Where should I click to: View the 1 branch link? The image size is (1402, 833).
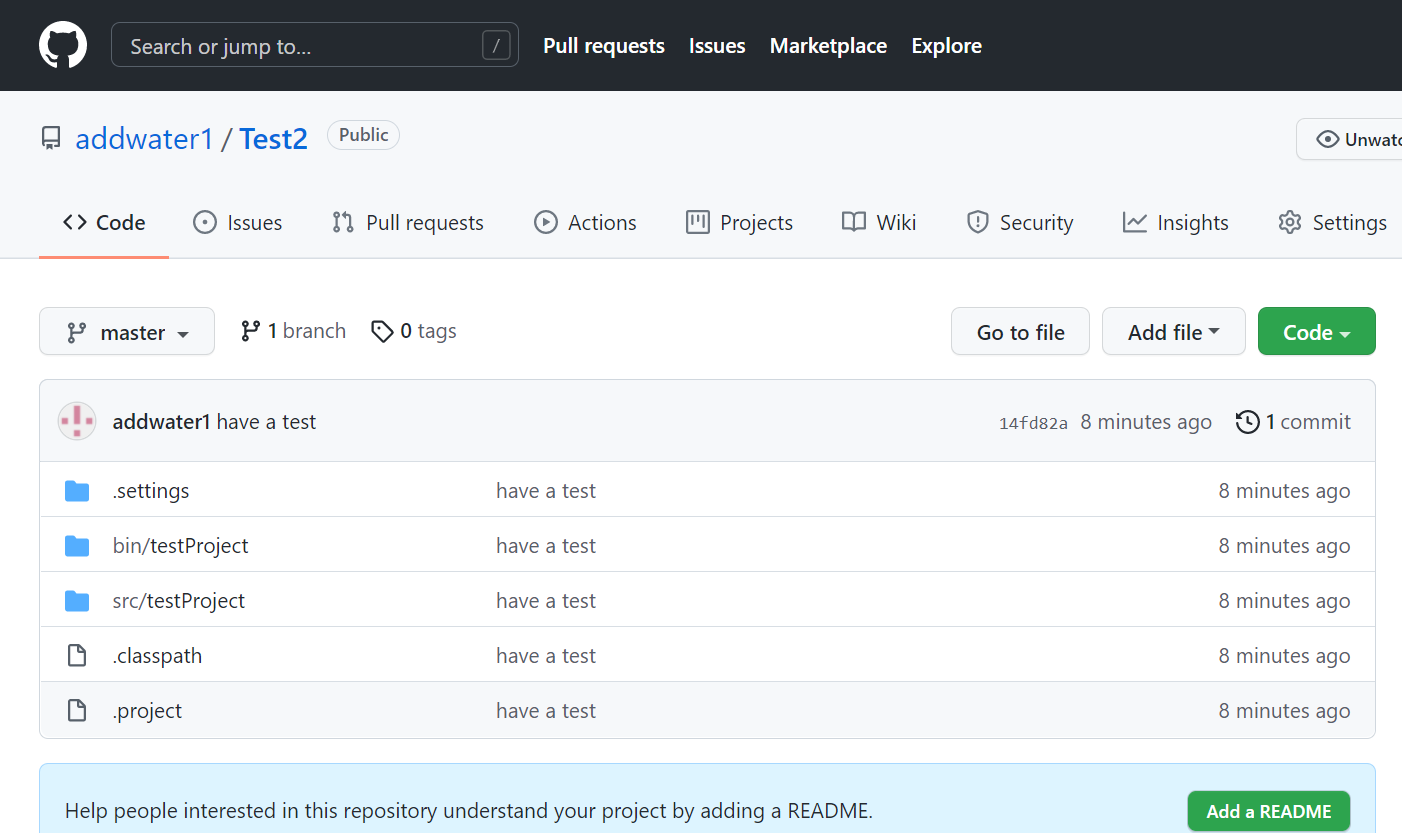pyautogui.click(x=293, y=331)
